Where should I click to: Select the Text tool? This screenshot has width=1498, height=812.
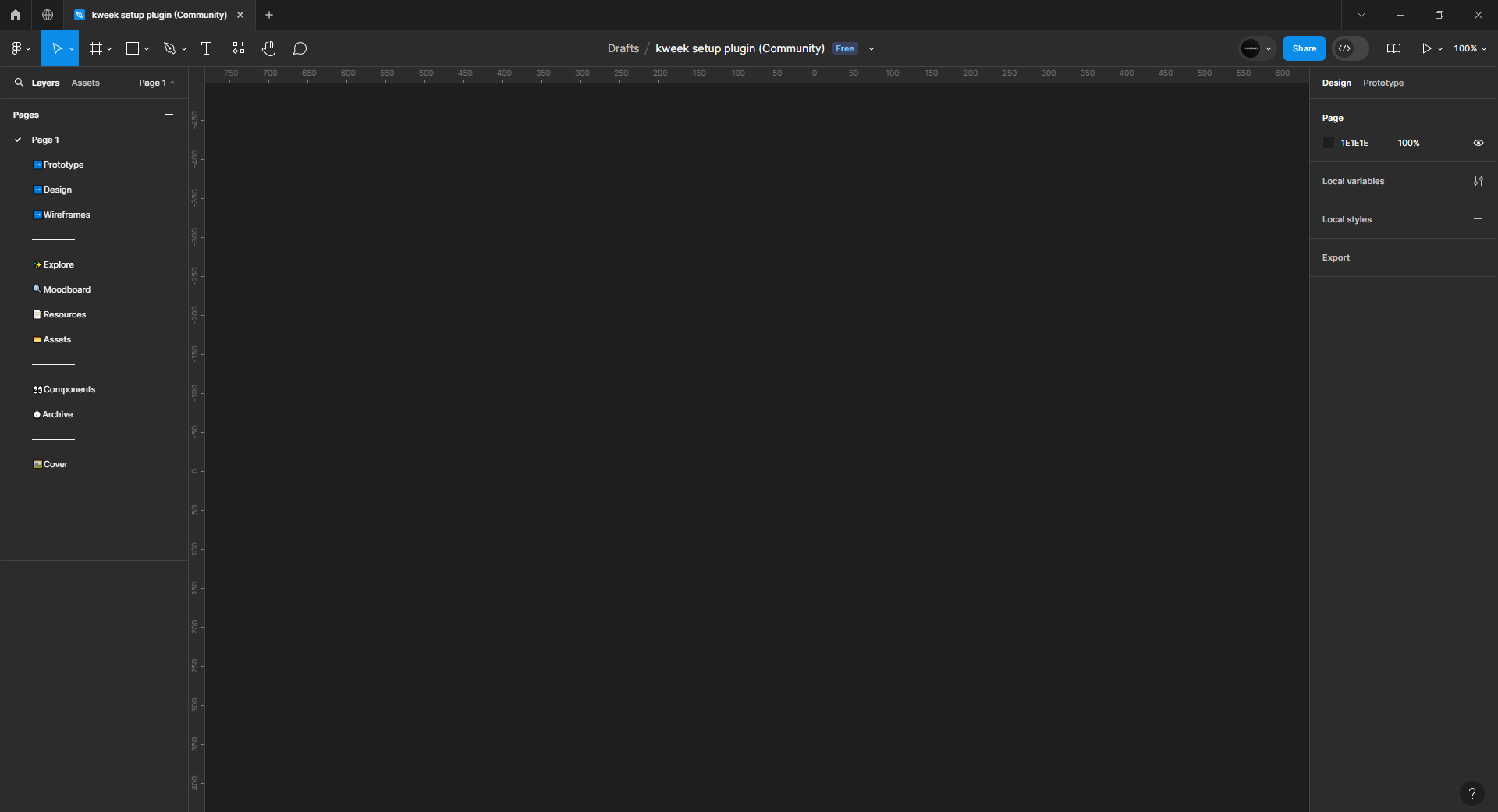[x=206, y=48]
